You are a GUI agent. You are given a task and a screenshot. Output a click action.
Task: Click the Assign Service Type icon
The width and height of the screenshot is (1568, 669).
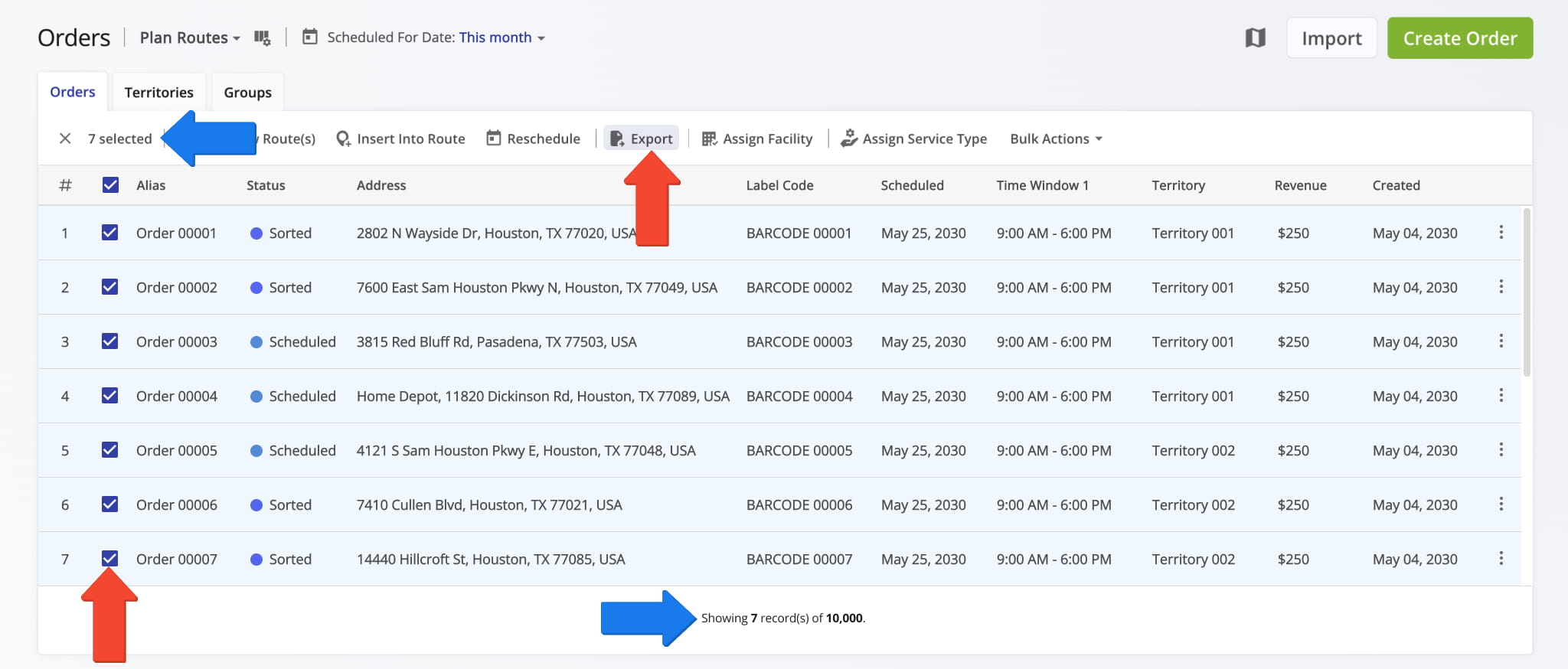[849, 139]
